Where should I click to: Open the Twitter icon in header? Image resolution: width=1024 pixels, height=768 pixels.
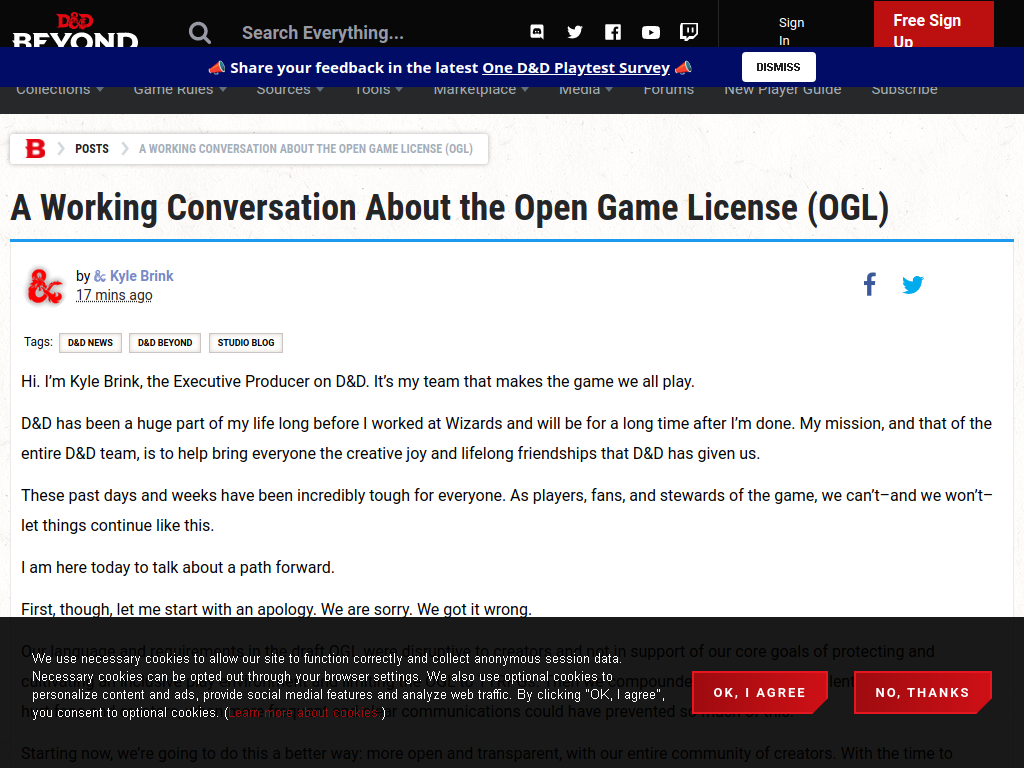click(575, 32)
